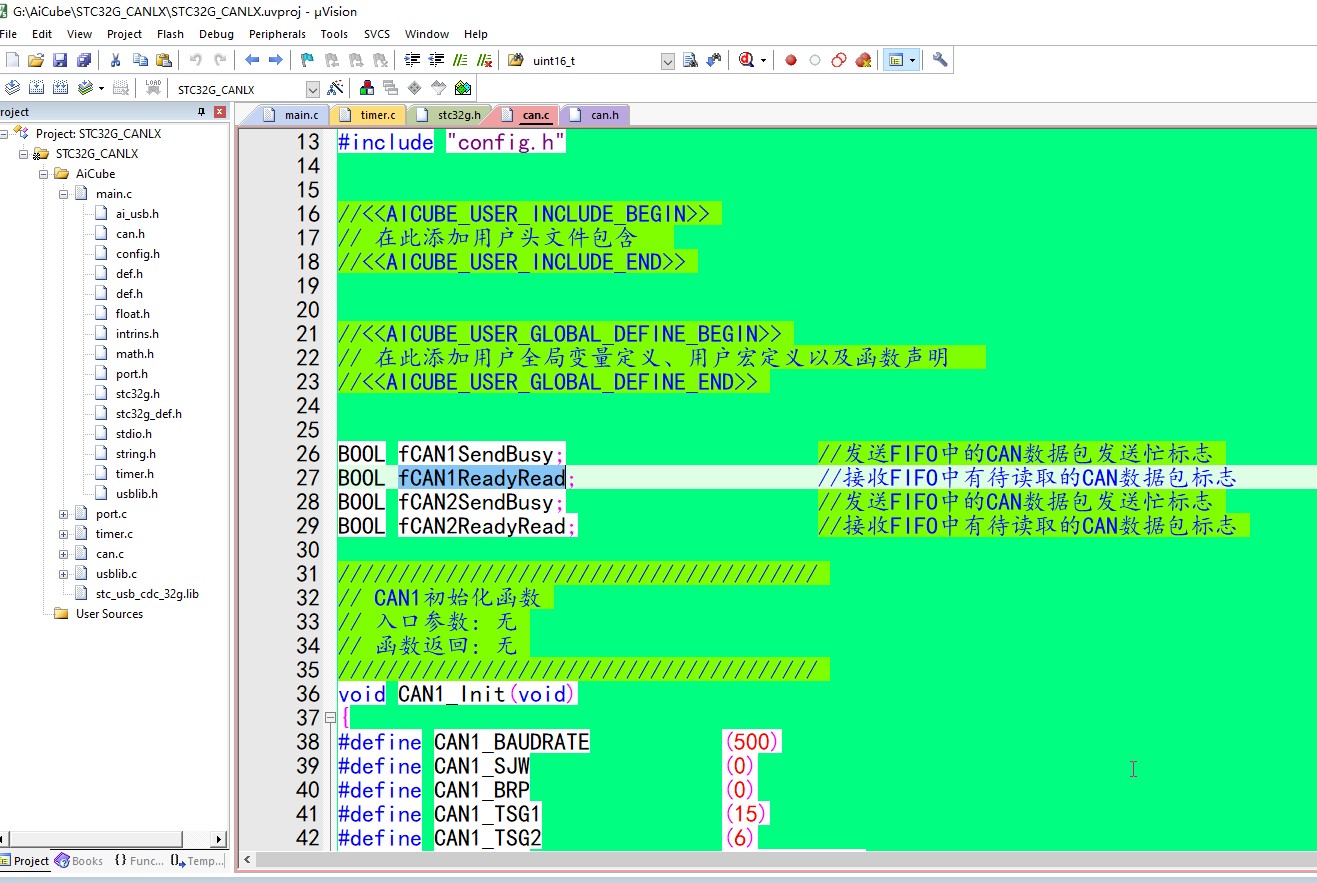Toggle fold marker at line 37
1317x883 pixels.
[x=330, y=718]
